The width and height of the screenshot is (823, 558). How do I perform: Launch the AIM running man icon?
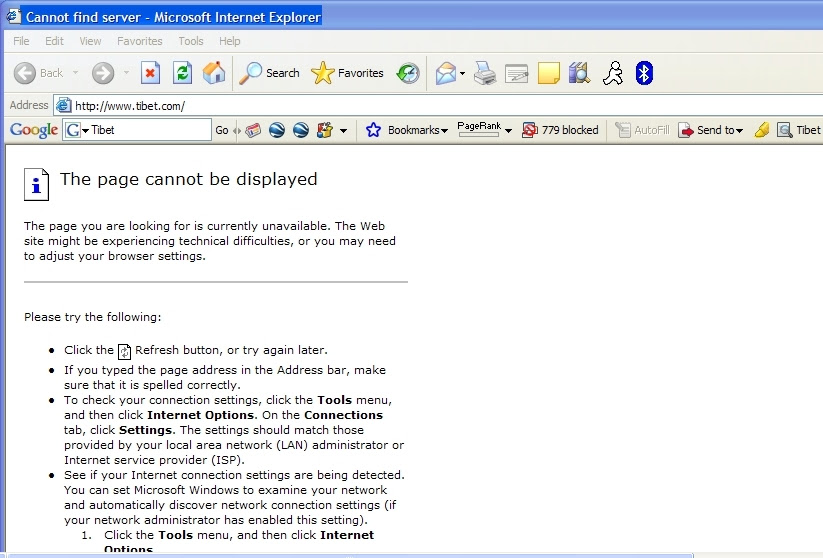613,73
